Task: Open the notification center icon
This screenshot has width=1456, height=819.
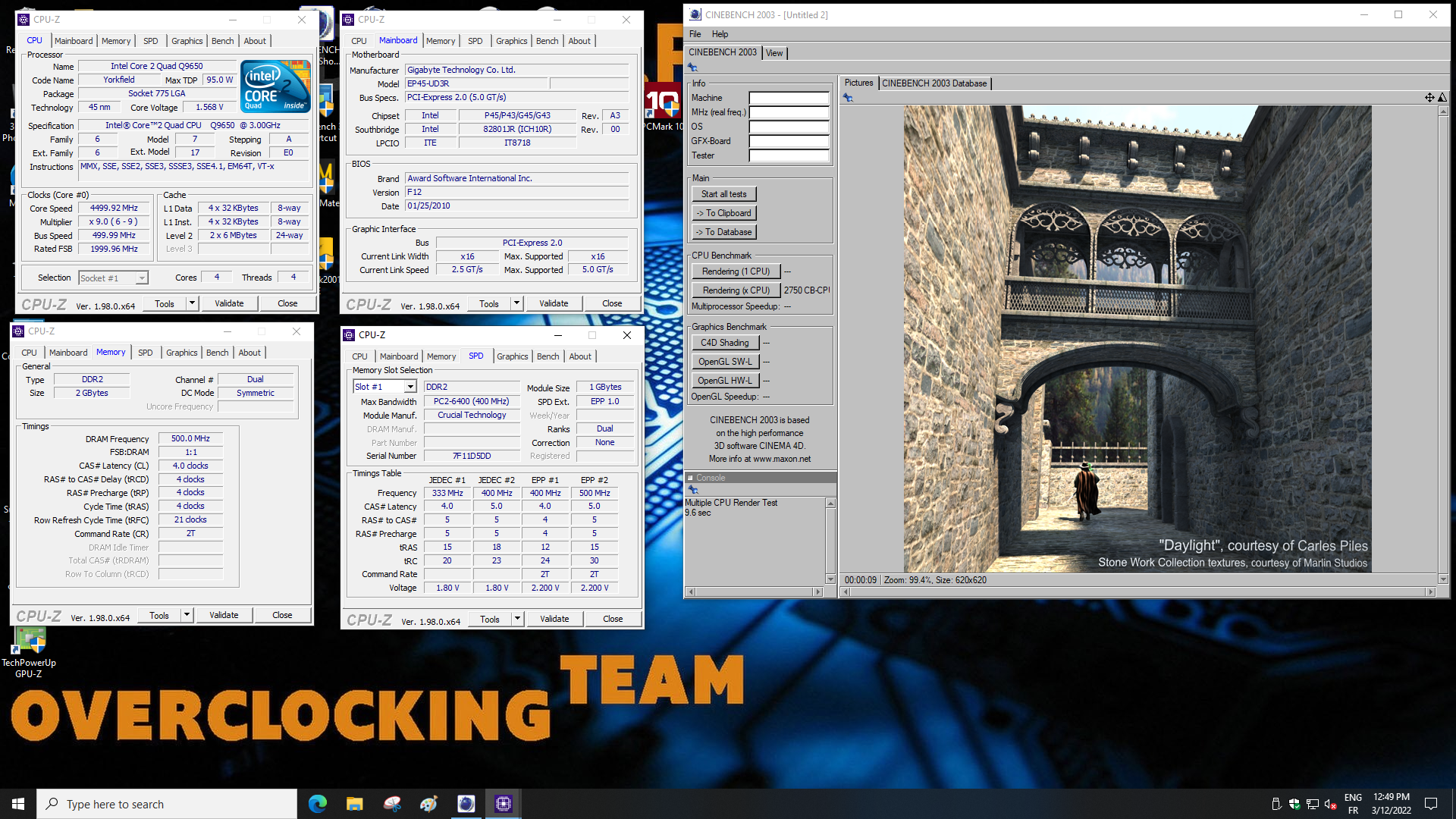Action: coord(1431,804)
